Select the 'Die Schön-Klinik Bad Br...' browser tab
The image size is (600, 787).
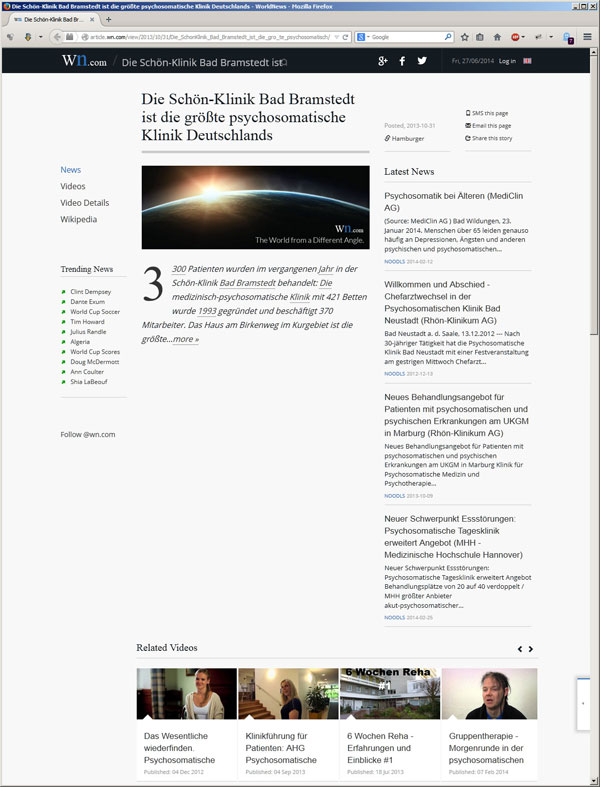54,20
